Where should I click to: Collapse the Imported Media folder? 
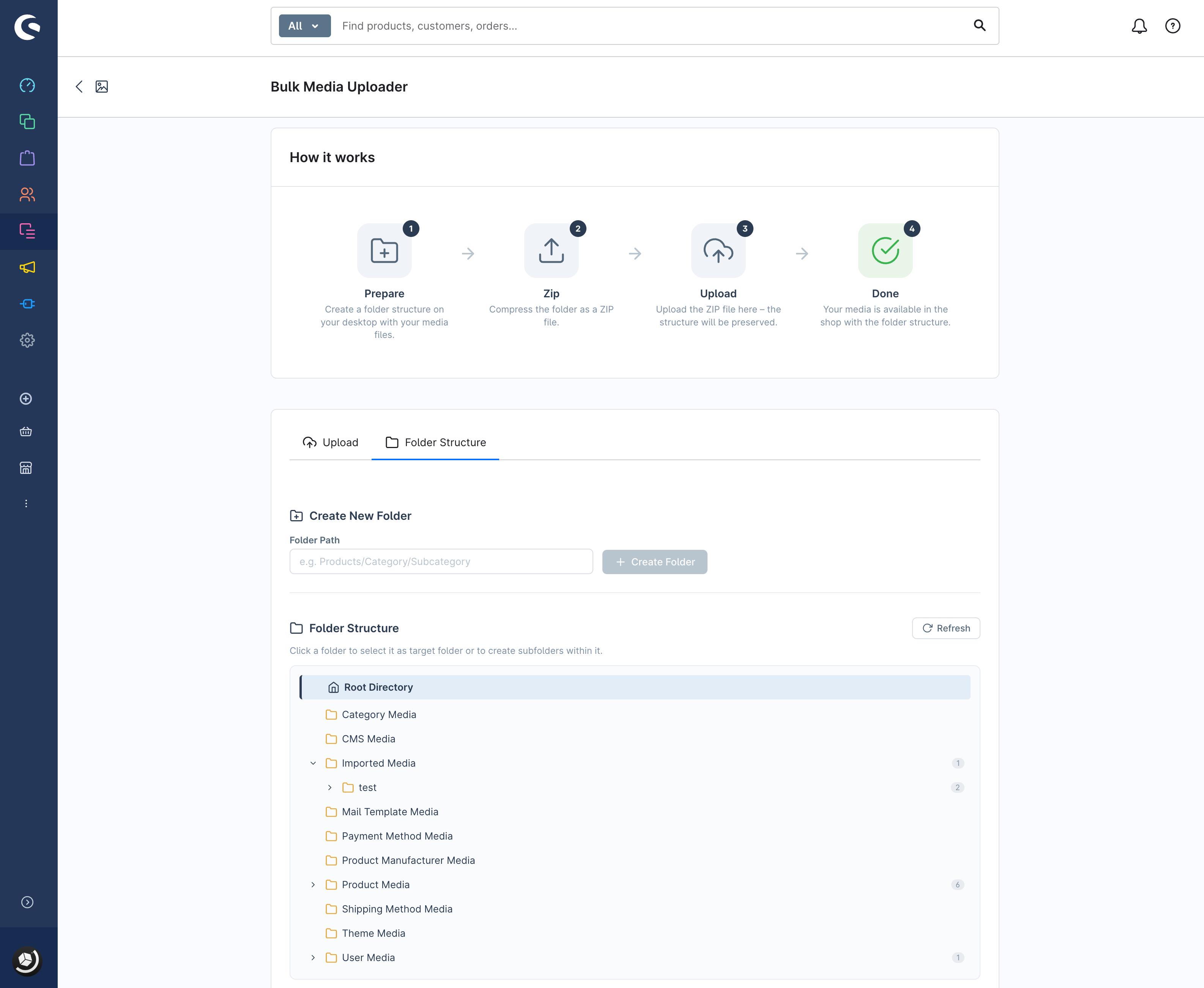(313, 763)
